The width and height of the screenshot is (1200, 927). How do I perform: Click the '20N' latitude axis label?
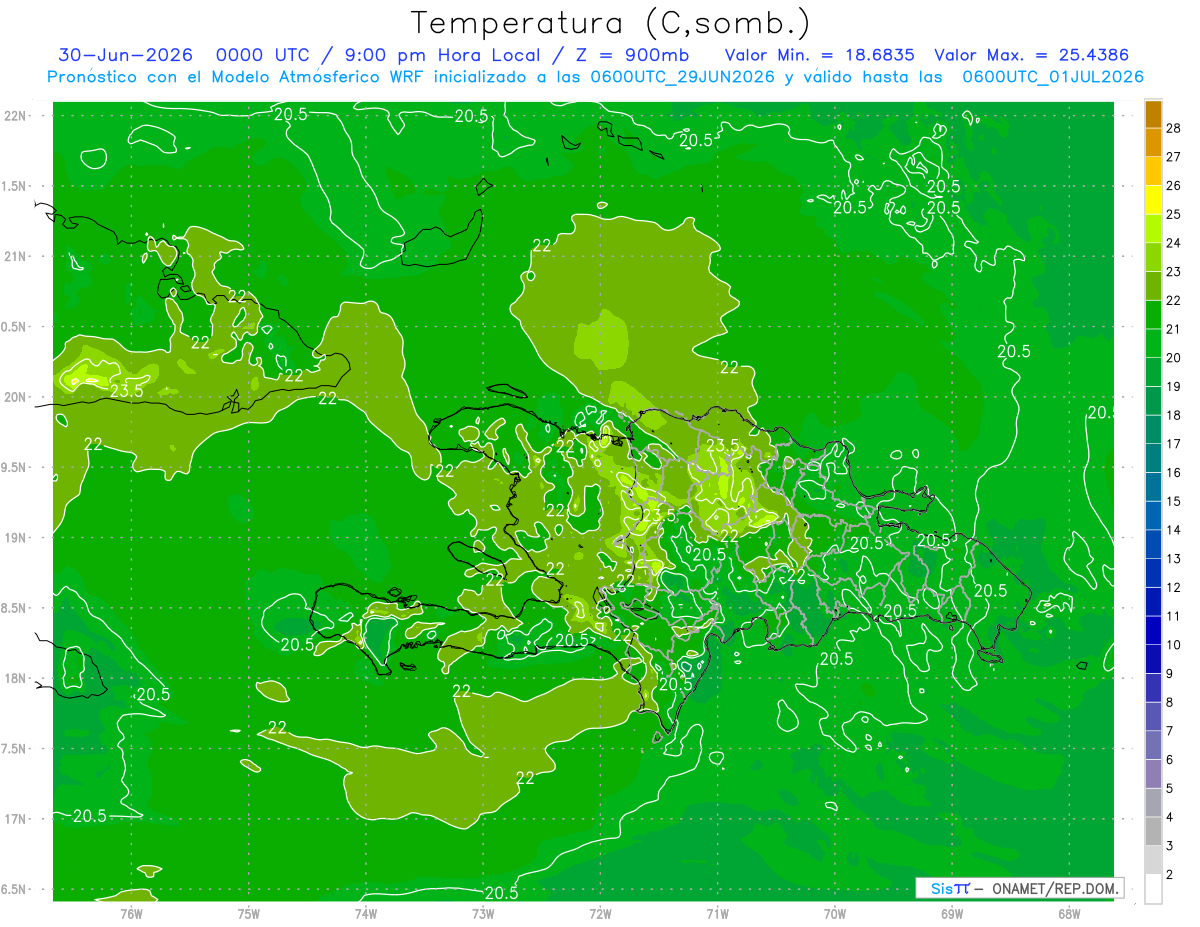point(16,397)
